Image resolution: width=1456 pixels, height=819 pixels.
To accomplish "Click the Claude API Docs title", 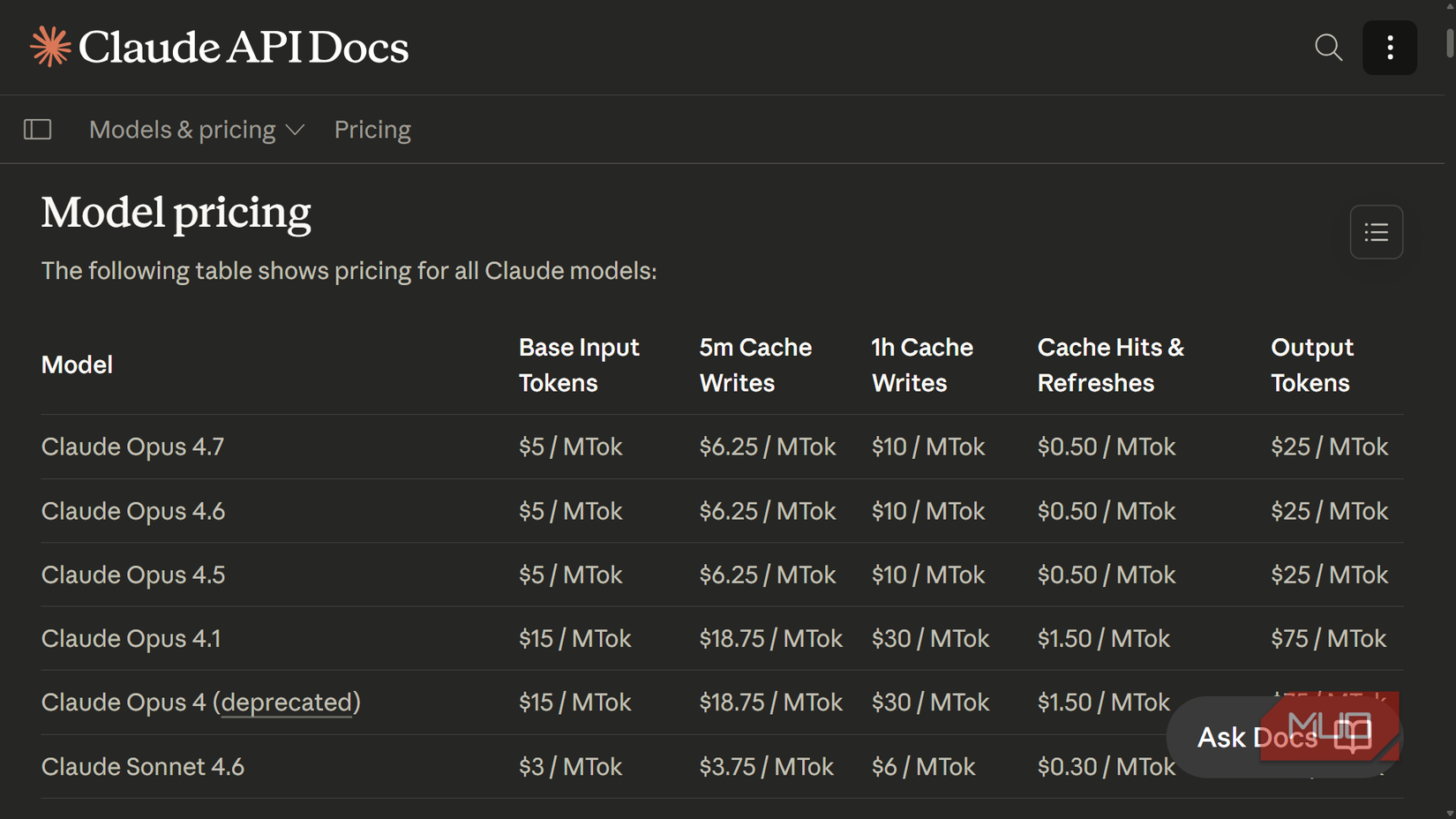I will pos(244,47).
